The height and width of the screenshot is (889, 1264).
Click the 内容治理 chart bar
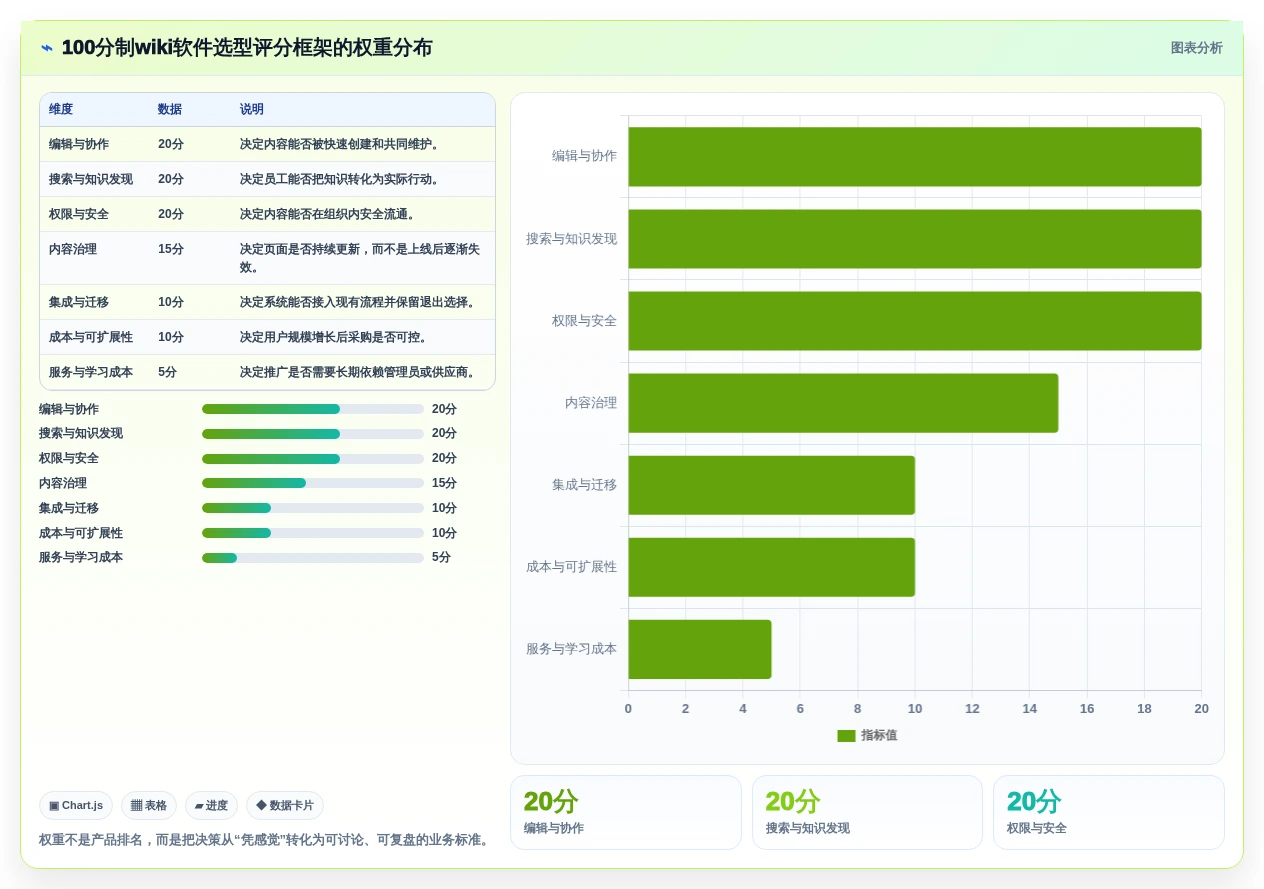coord(843,403)
